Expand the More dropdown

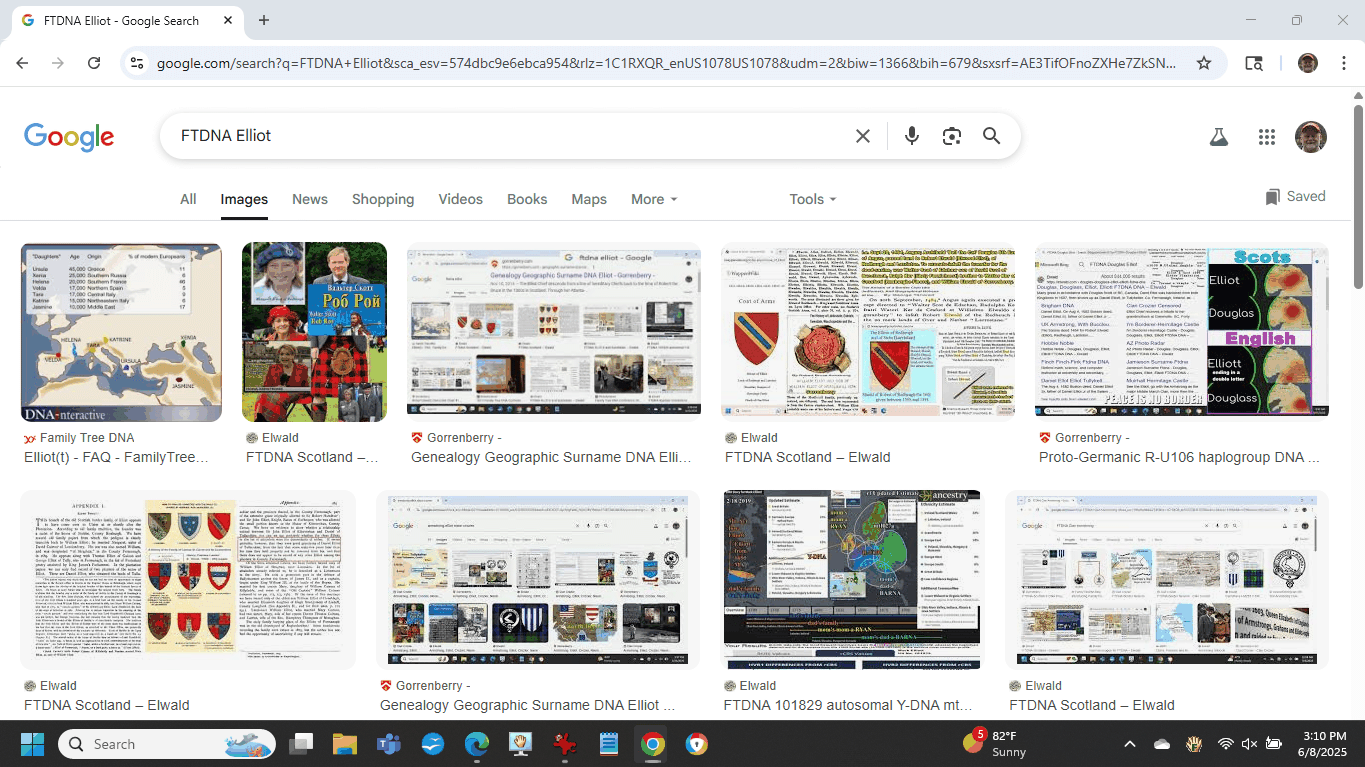[654, 199]
